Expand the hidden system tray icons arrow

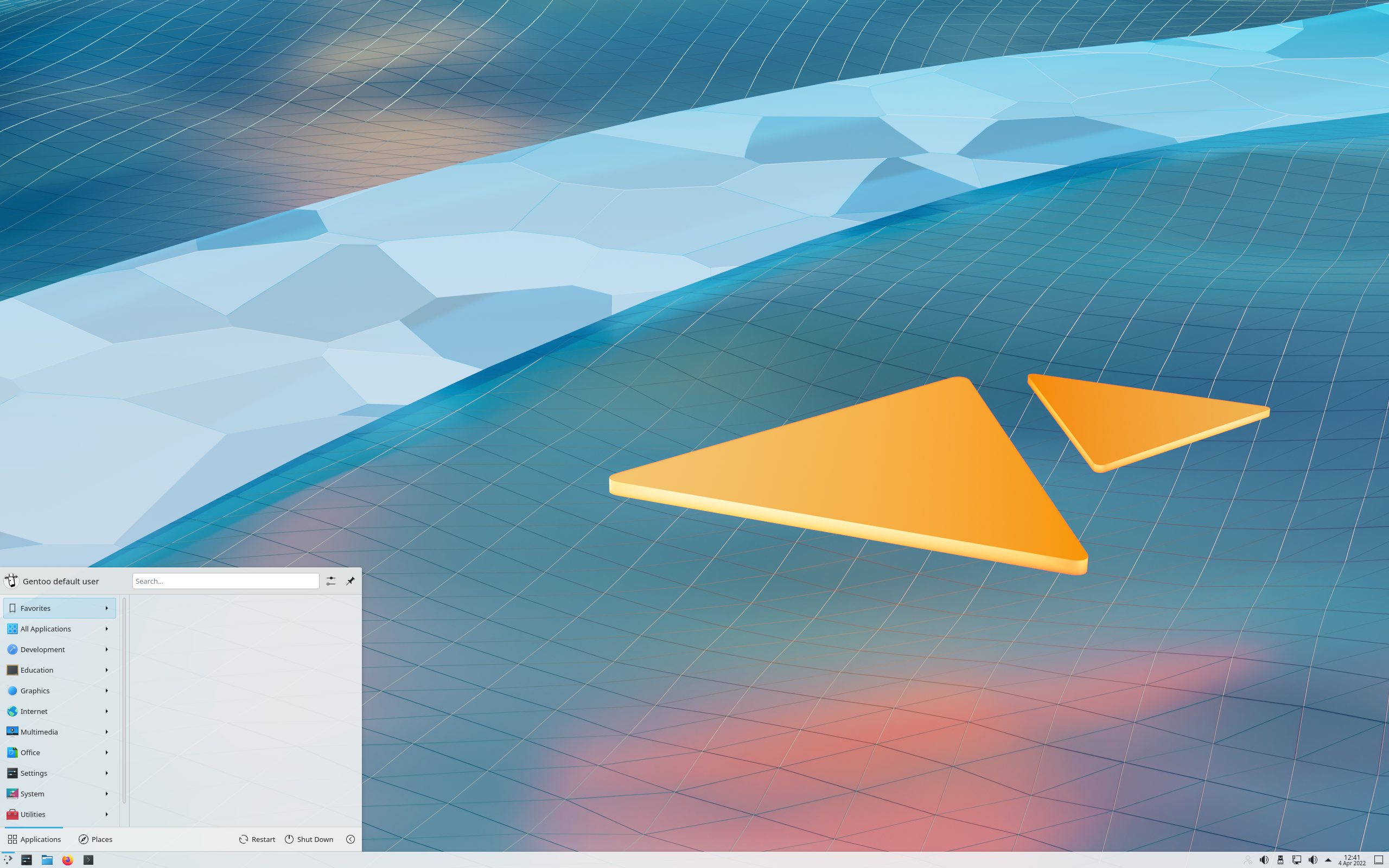(x=1328, y=859)
